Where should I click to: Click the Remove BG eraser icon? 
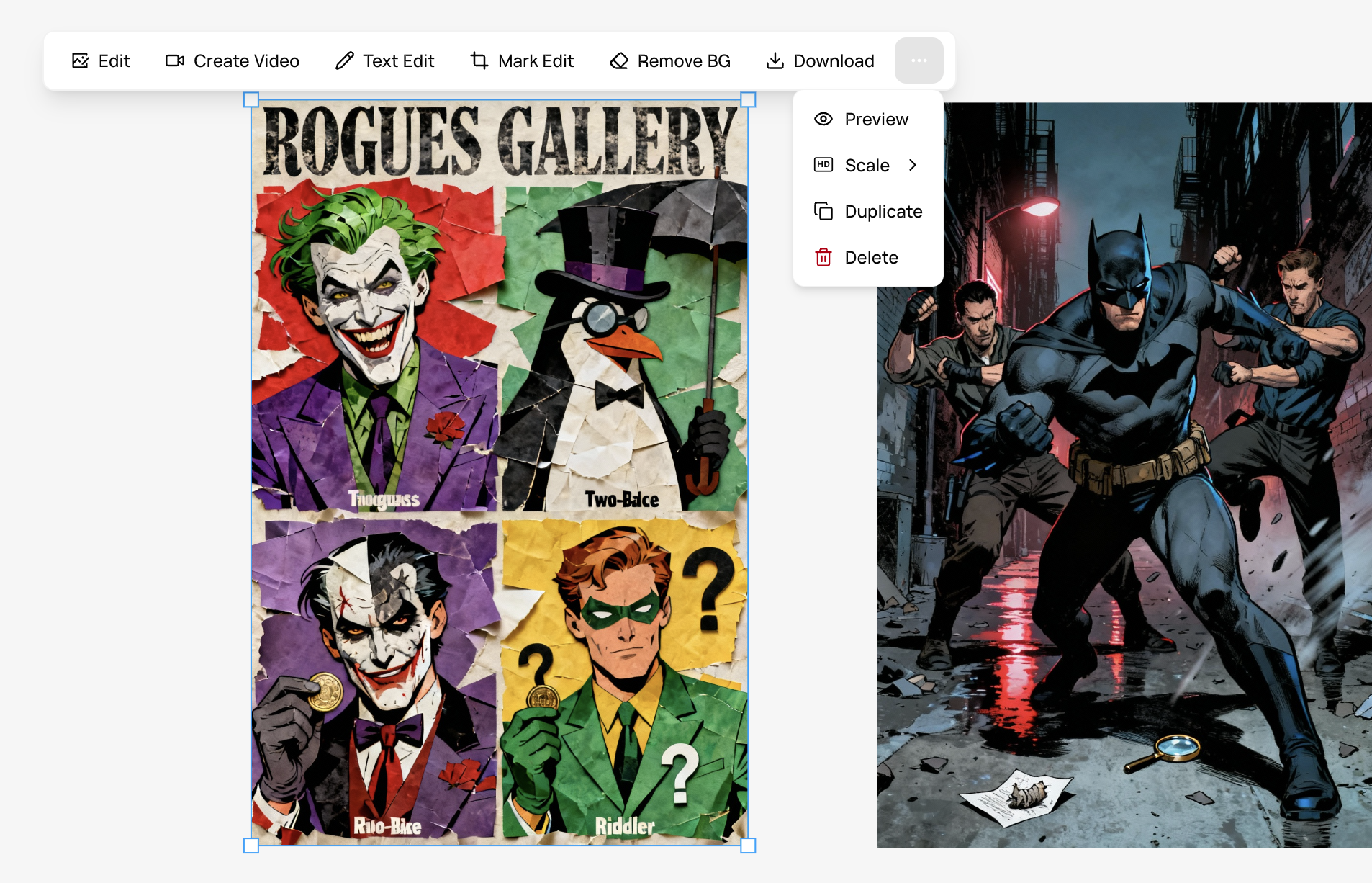pyautogui.click(x=619, y=61)
